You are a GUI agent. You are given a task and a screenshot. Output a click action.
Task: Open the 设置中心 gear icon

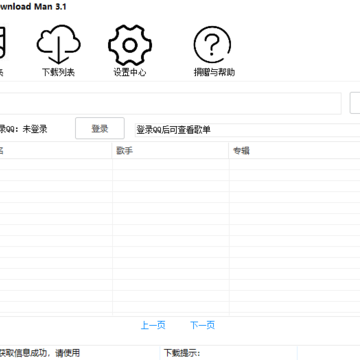(130, 45)
